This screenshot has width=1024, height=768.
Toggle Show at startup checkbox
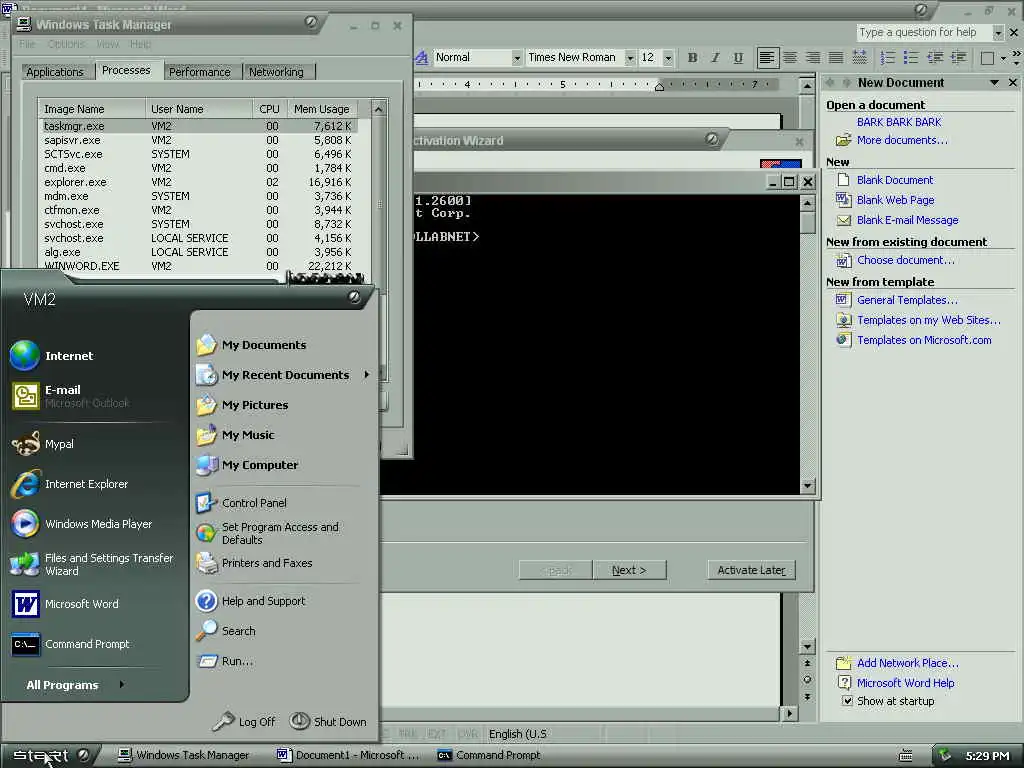[x=847, y=701]
